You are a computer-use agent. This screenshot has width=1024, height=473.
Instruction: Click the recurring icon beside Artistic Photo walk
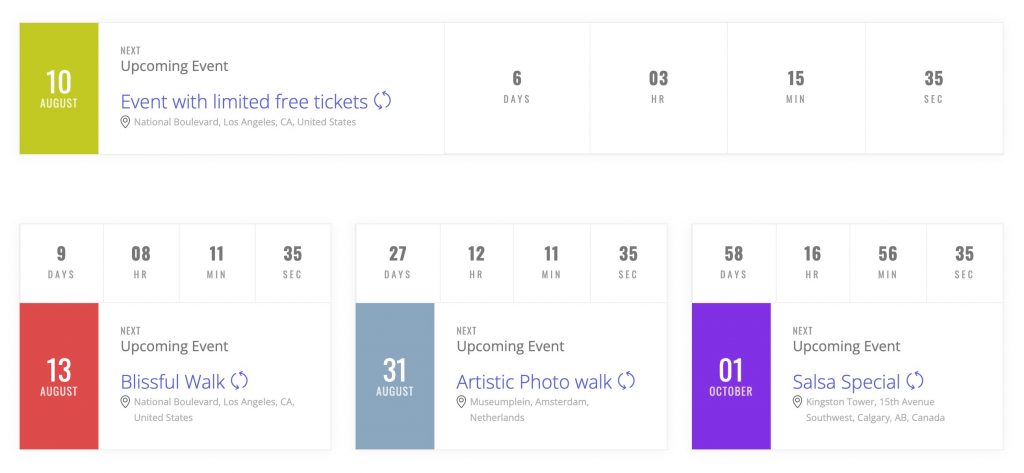[627, 380]
